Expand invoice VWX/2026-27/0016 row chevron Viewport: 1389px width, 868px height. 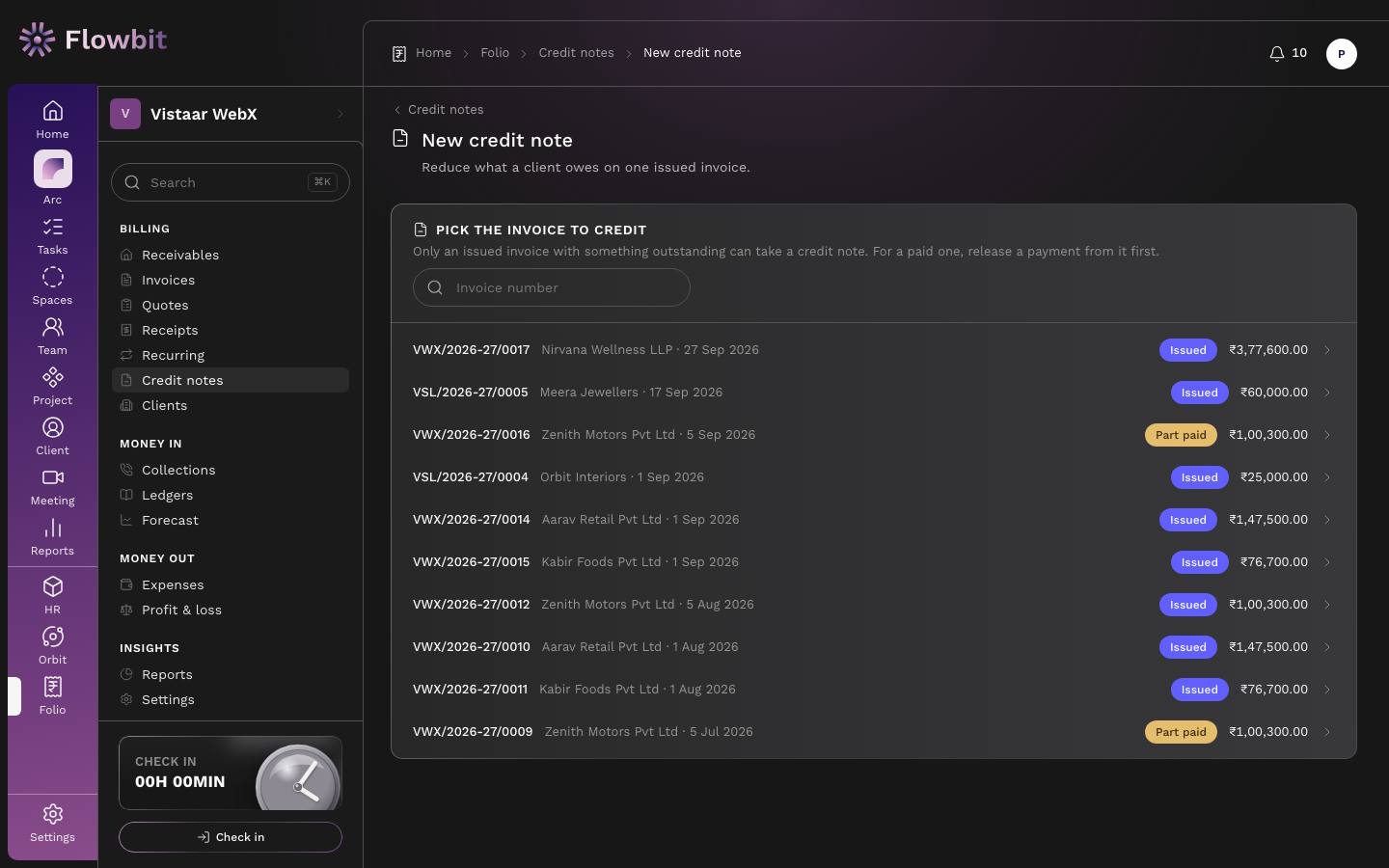click(1327, 435)
